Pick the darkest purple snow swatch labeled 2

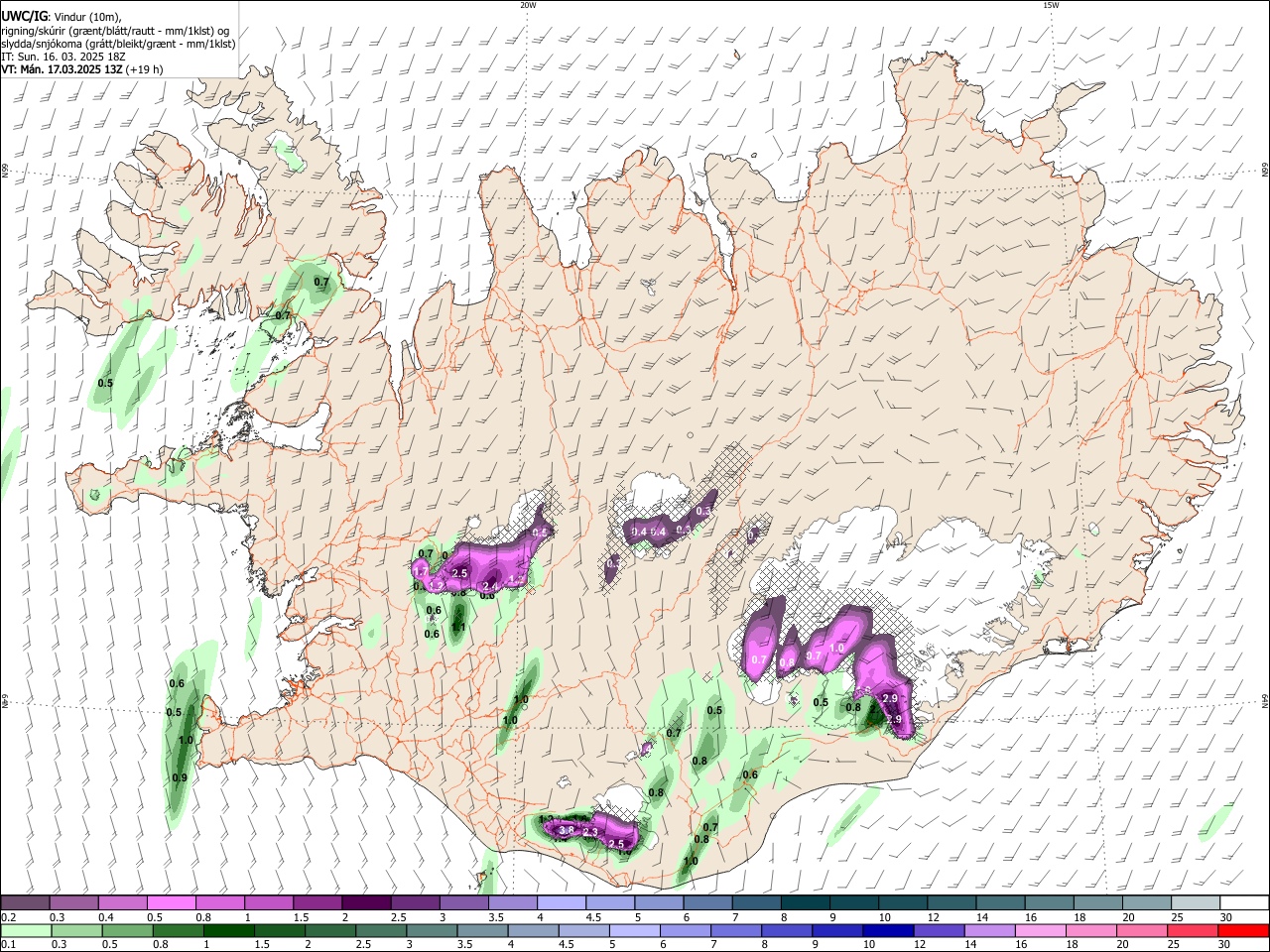coord(366,902)
